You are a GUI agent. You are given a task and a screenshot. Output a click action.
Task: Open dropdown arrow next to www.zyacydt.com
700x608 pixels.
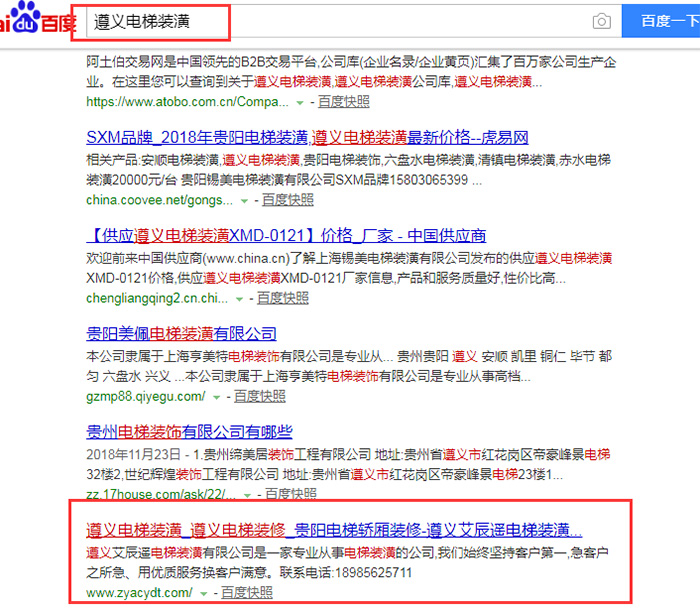(206, 593)
